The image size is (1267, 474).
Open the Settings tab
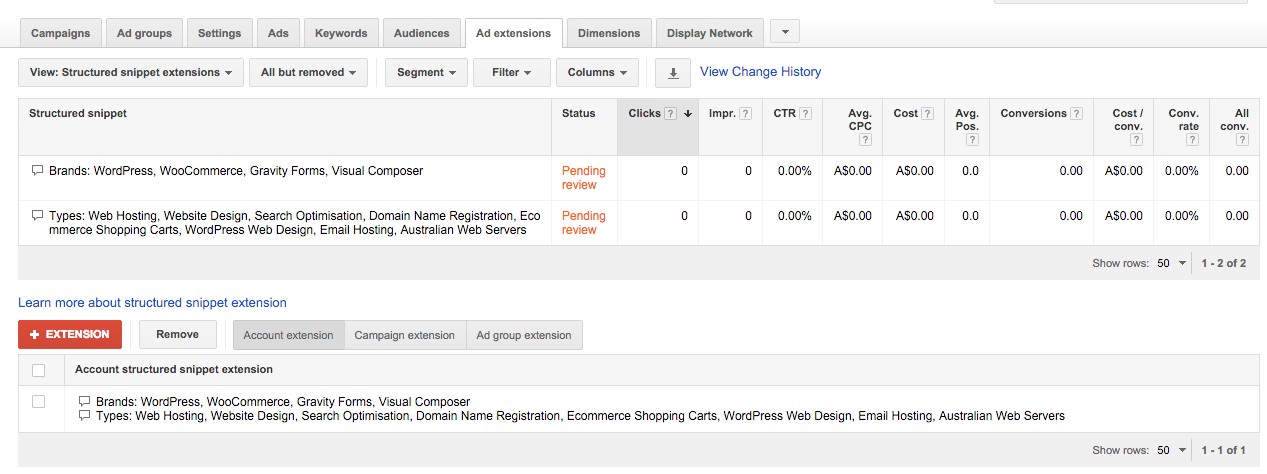coord(219,33)
